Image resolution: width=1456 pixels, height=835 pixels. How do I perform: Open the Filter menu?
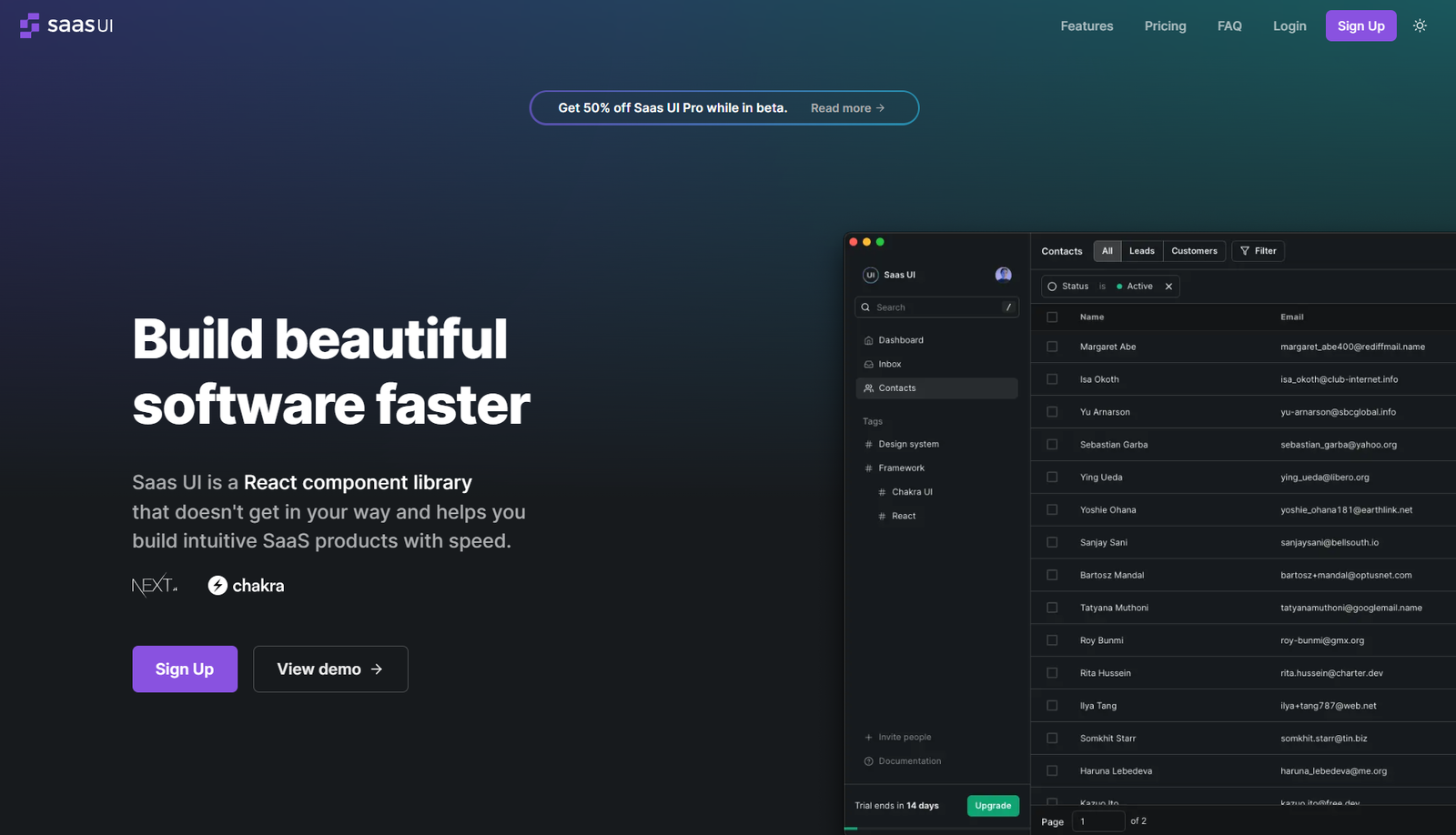click(x=1258, y=251)
